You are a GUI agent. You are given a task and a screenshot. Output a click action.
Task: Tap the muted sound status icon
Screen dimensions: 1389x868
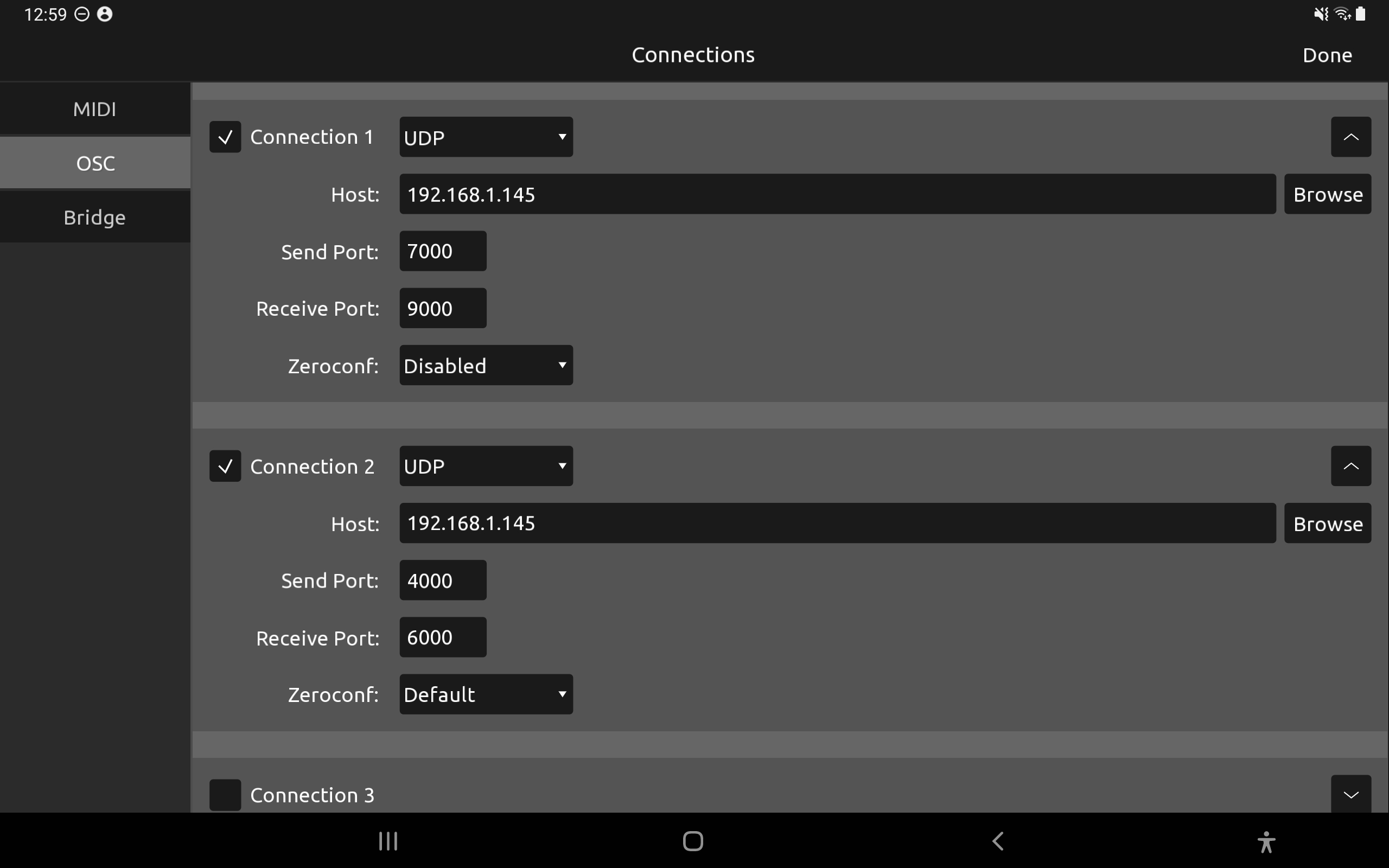tap(1320, 14)
